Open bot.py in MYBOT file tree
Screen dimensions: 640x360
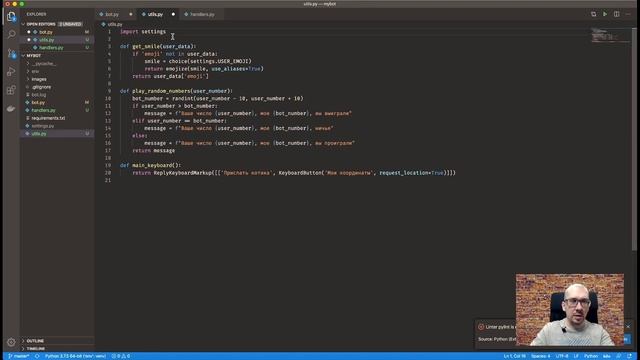[x=57, y=102]
